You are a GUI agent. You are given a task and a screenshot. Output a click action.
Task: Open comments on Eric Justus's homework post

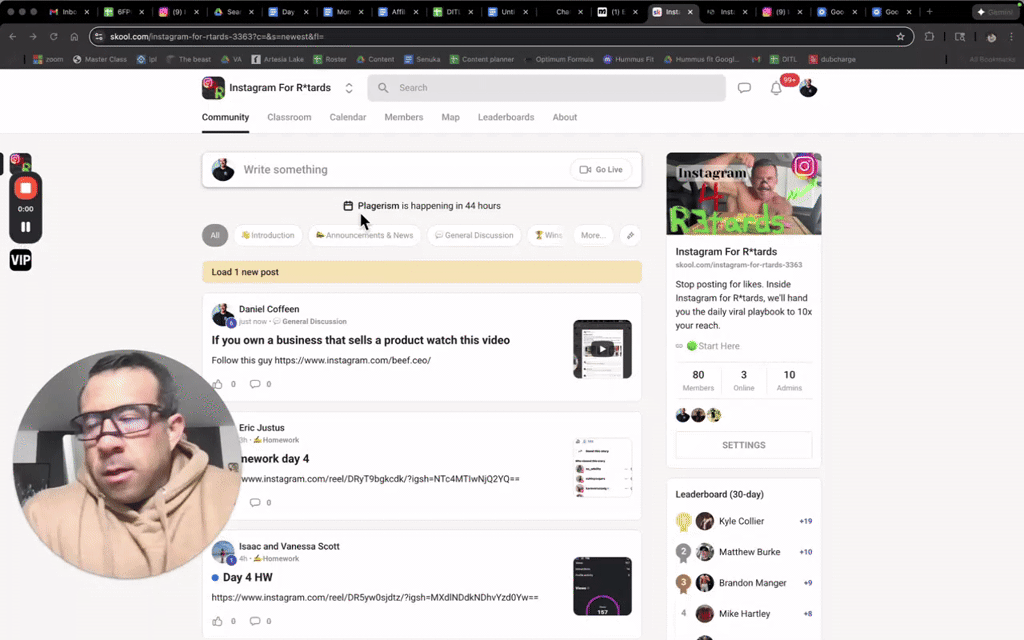255,502
